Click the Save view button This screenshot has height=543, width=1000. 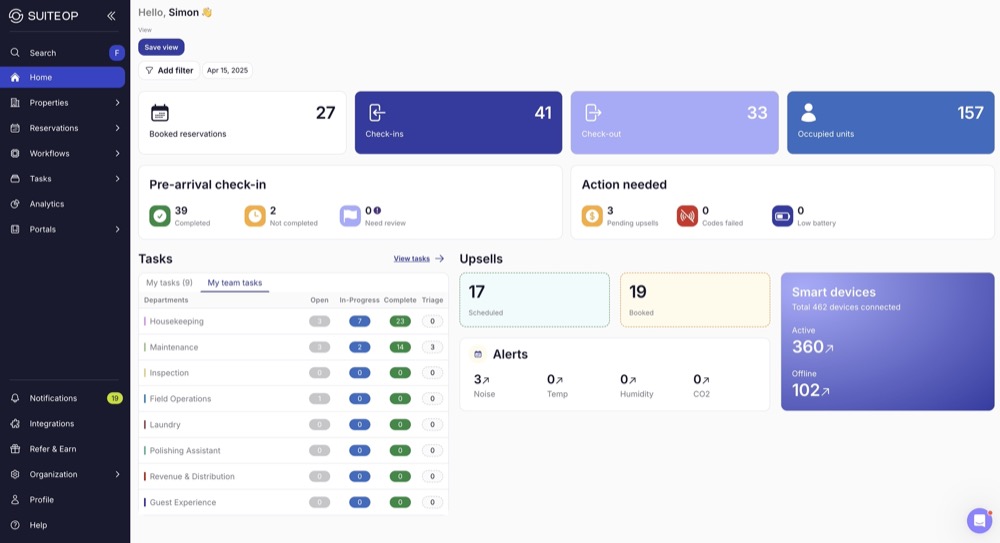(x=161, y=47)
